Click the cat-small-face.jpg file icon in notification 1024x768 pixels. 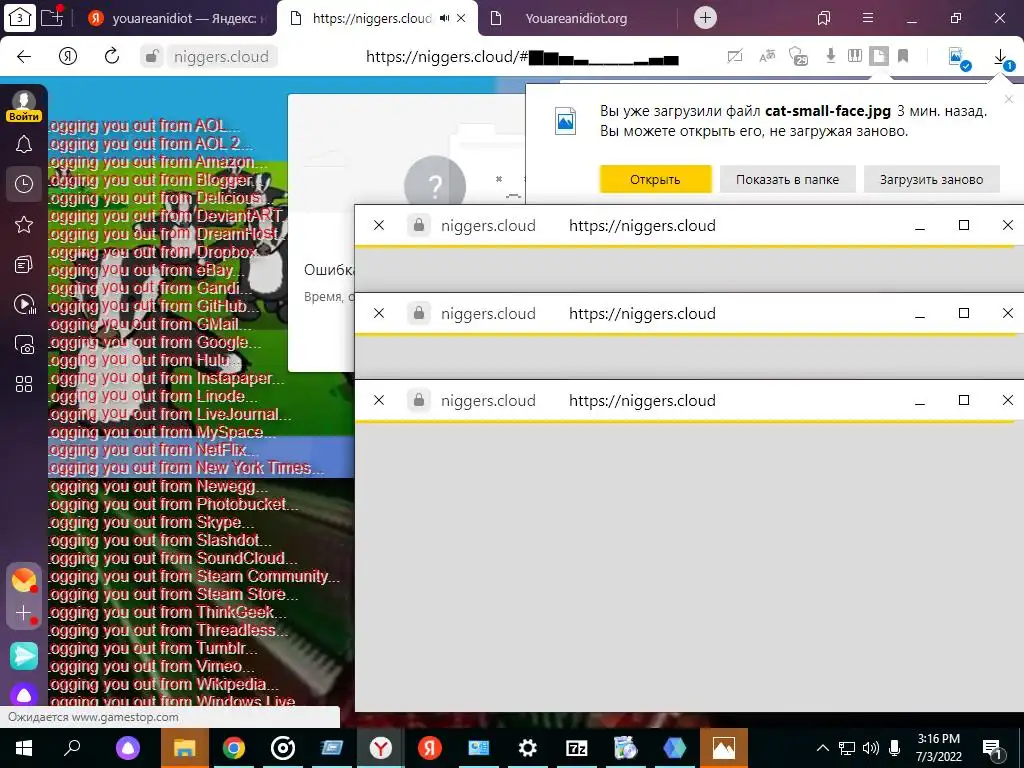(x=565, y=121)
